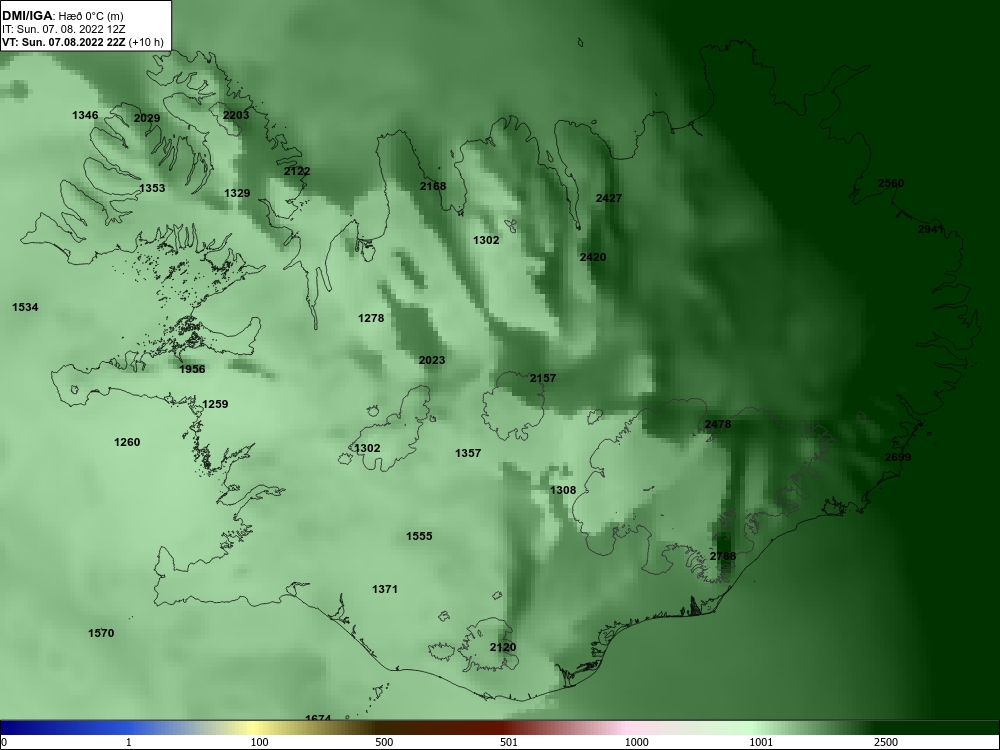
Task: Click the valid time 'VT: Sun. 07.08.2022 22Z'
Action: coord(64,43)
